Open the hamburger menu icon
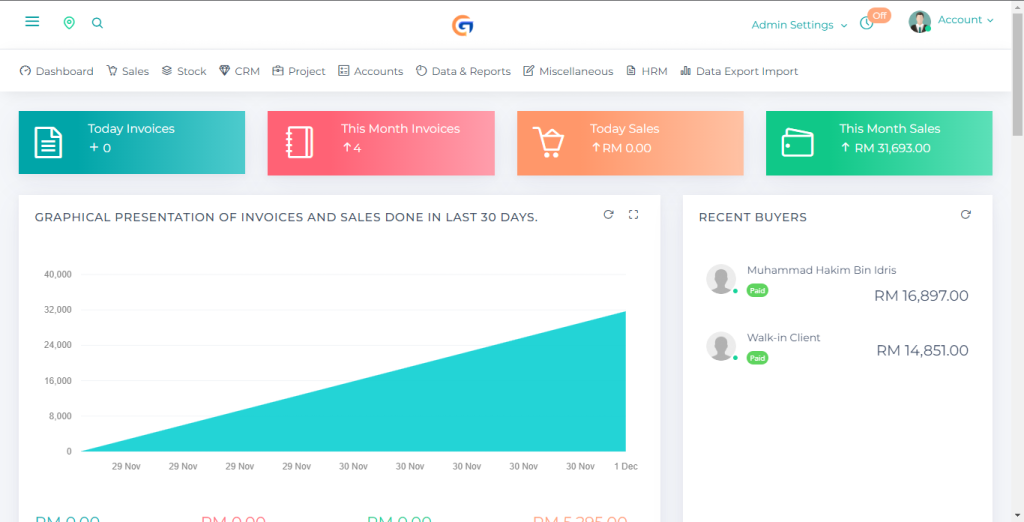 [32, 22]
